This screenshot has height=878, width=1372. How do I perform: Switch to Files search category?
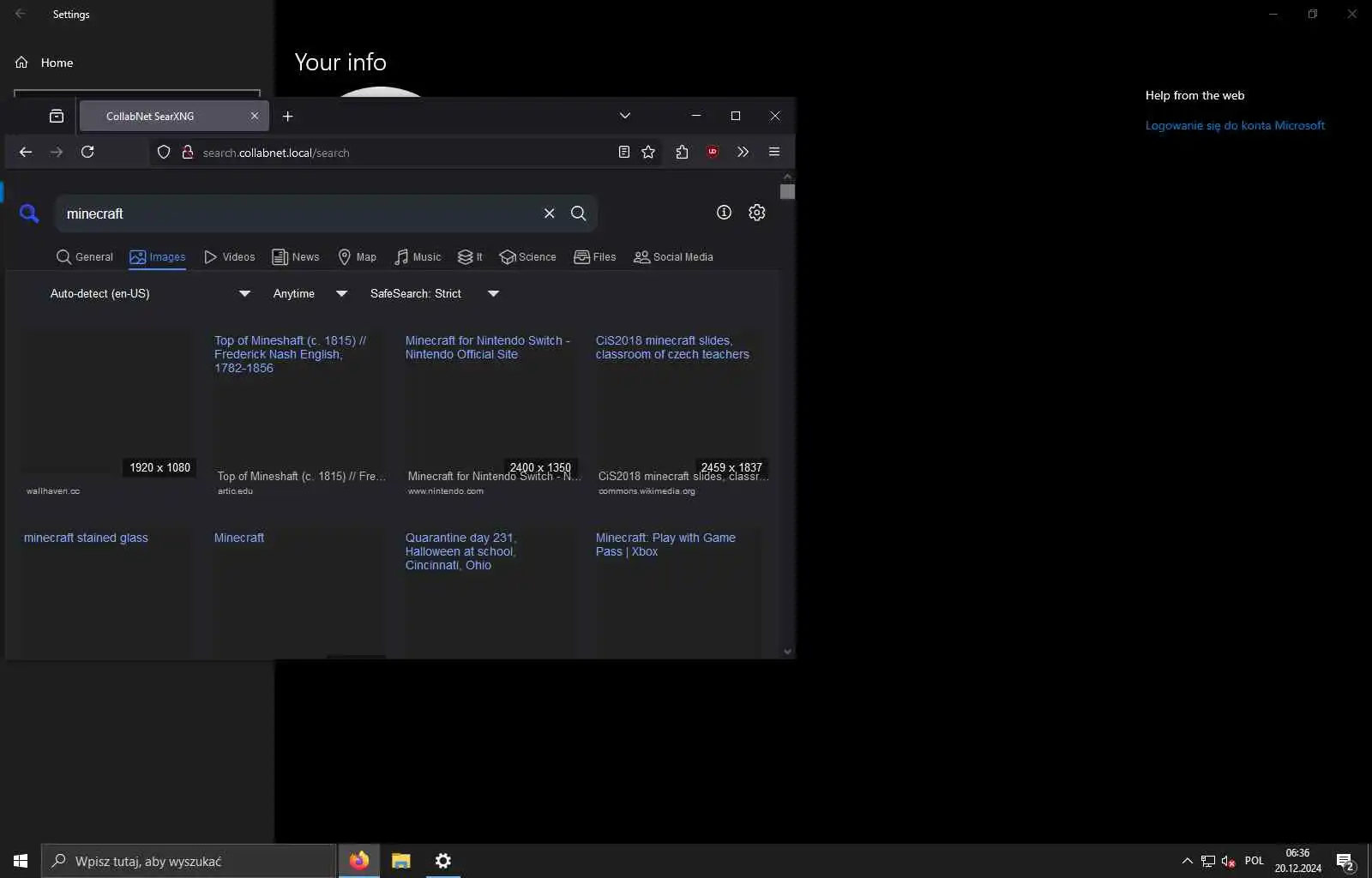tap(595, 257)
